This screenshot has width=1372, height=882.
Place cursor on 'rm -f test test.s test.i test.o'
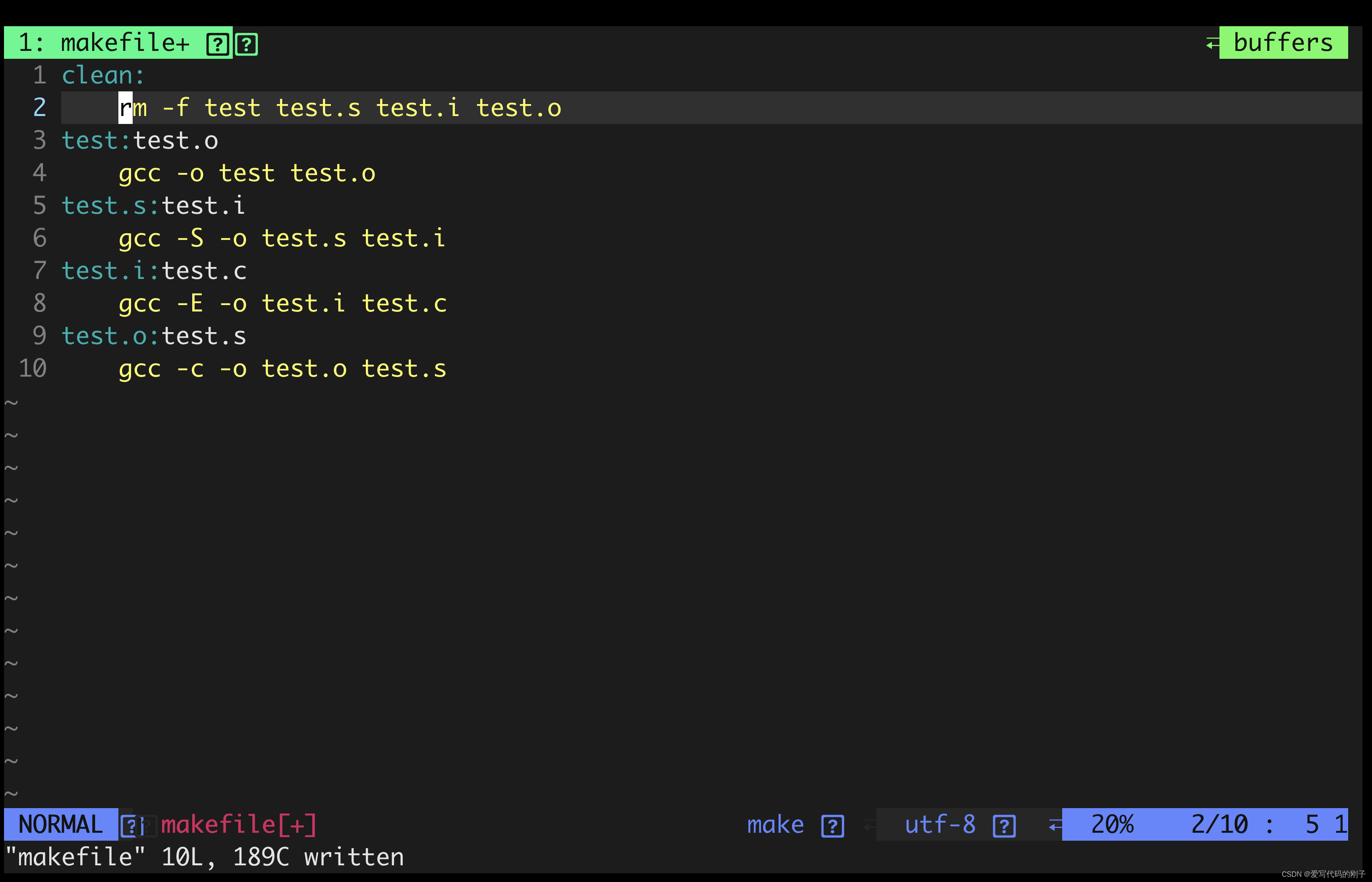[340, 108]
